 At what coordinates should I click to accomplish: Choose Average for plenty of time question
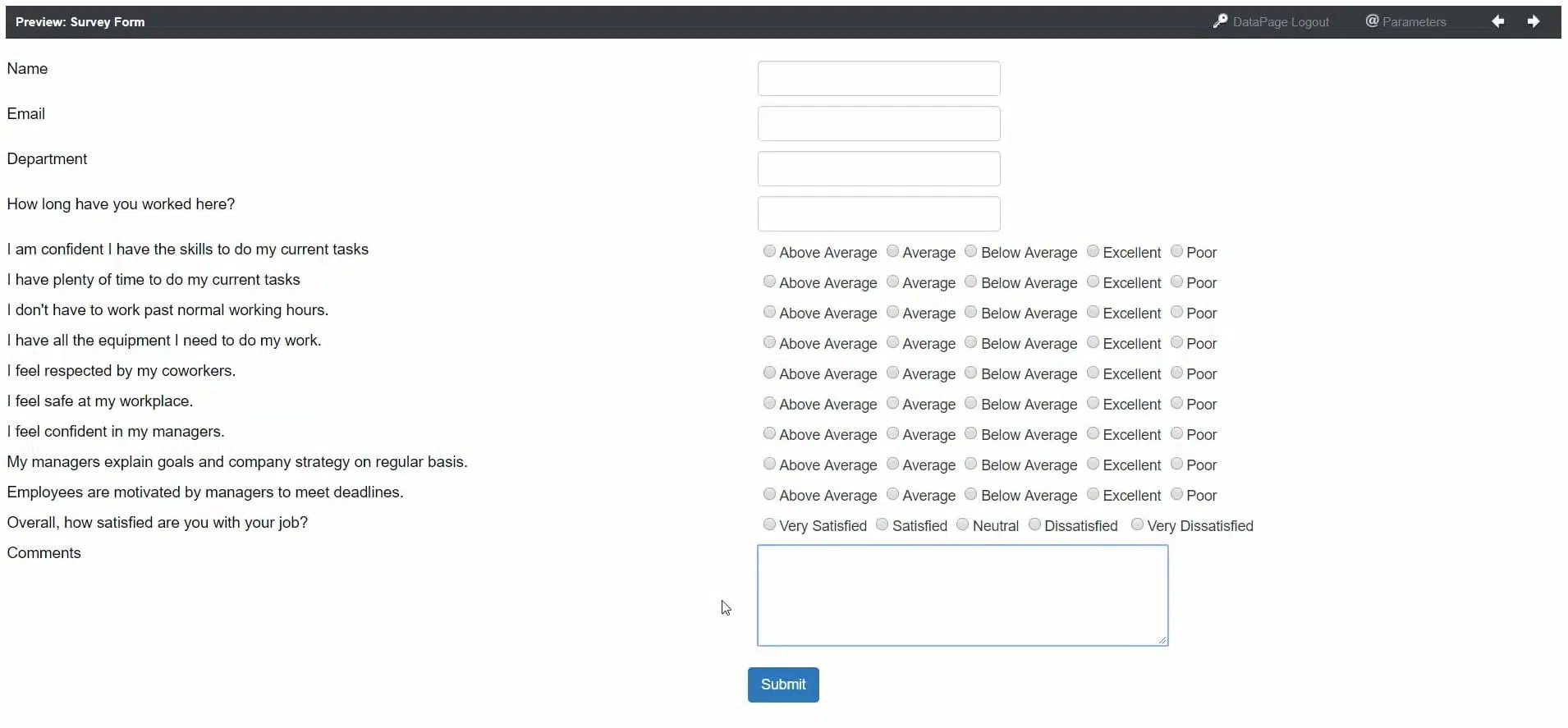[x=892, y=282]
